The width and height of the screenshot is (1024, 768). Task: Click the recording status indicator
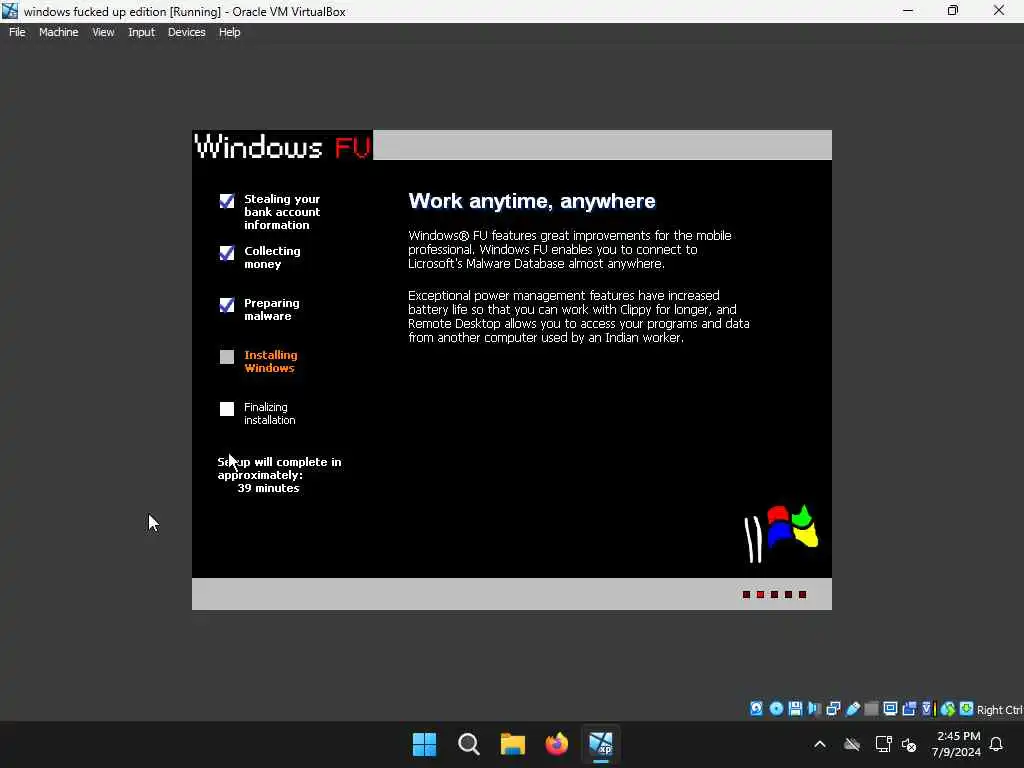click(x=909, y=709)
